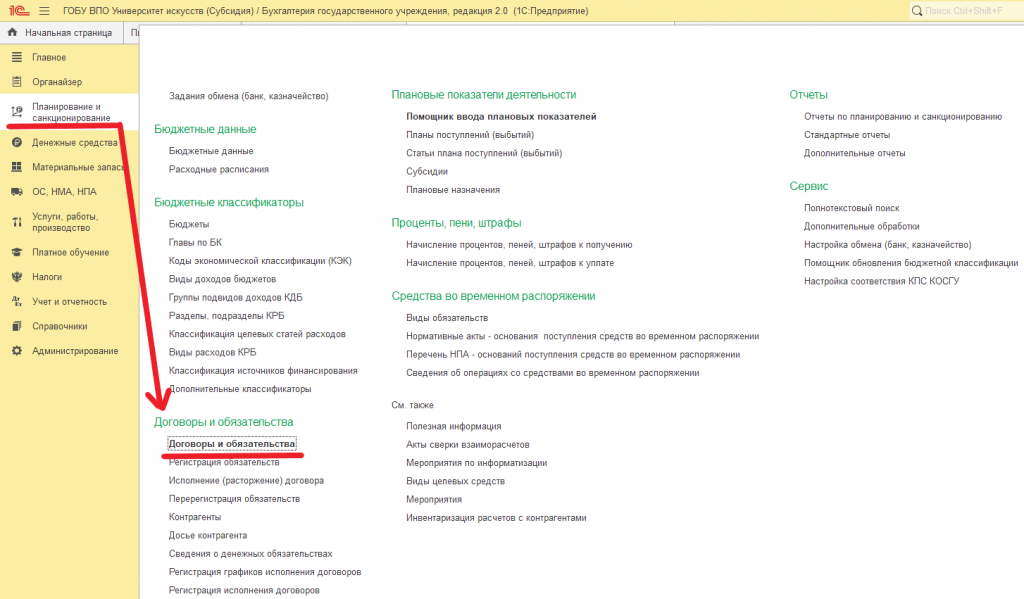Viewport: 1024px width, 599px height.
Task: Open Виды обязательств
Action: [447, 317]
